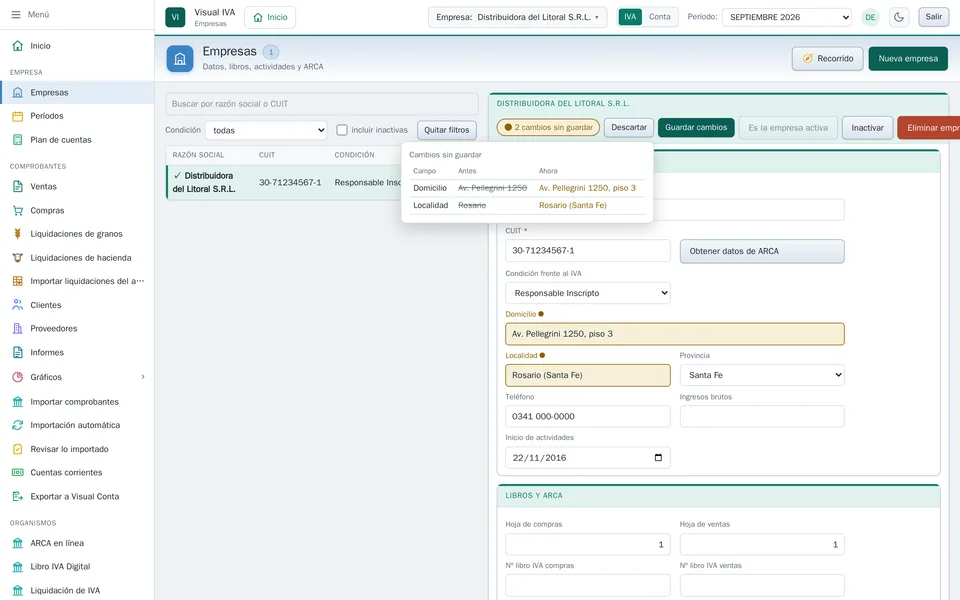Click the Inactivar button
The width and height of the screenshot is (960, 600).
coord(867,128)
